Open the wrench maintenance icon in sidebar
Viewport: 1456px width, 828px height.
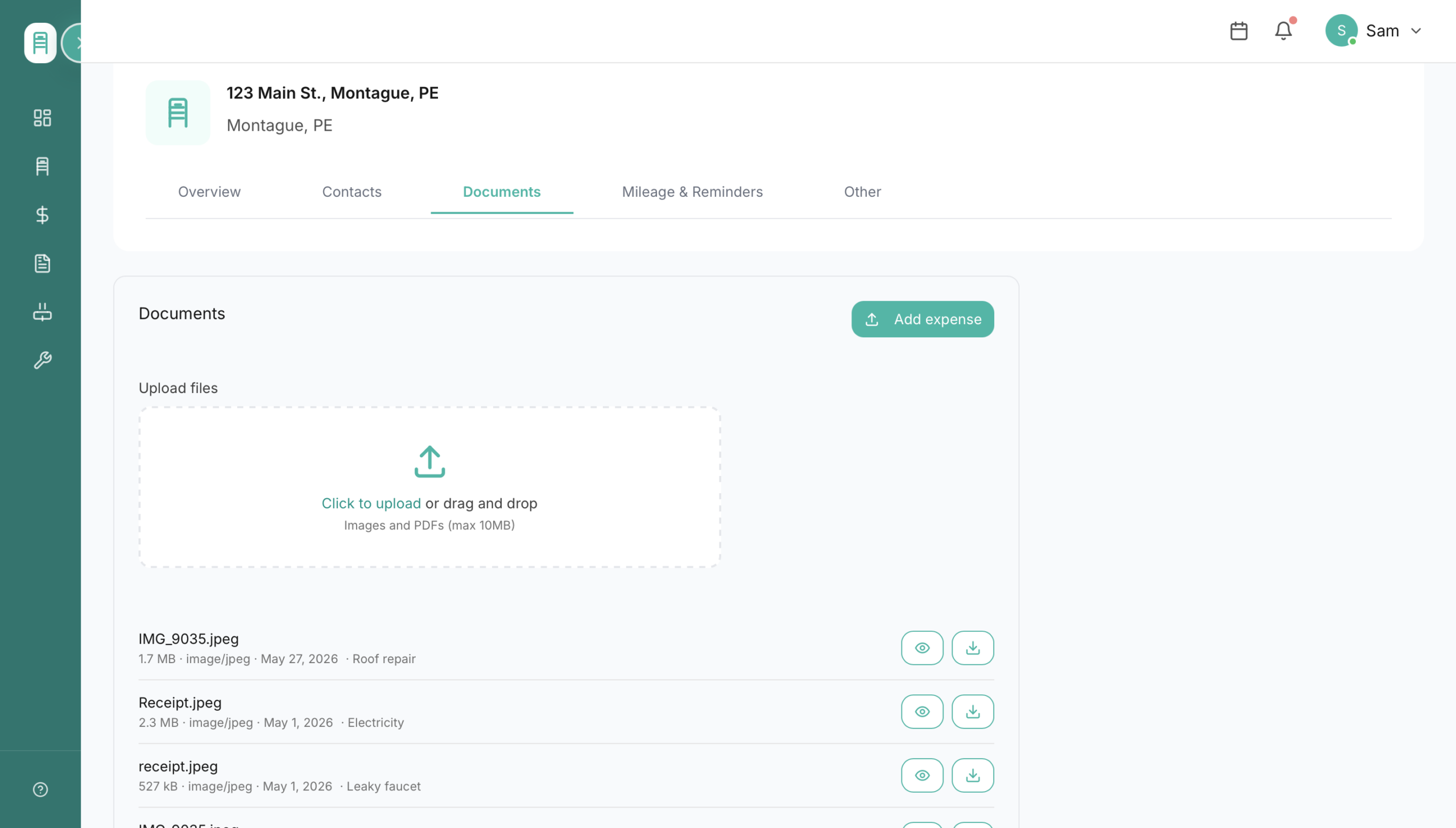(x=42, y=360)
